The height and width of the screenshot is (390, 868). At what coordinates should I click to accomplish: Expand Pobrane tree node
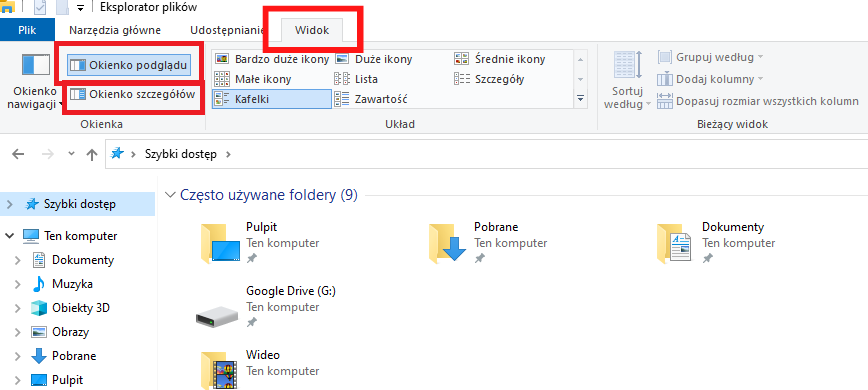[x=18, y=356]
